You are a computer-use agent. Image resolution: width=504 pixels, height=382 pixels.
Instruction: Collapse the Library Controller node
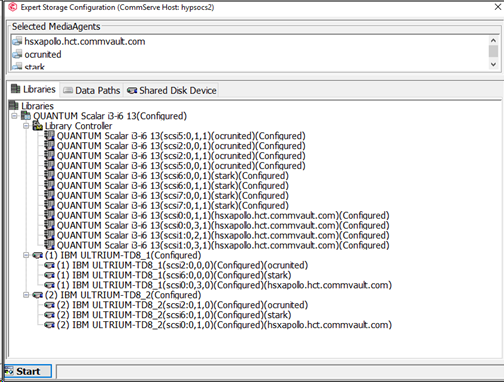[26, 126]
